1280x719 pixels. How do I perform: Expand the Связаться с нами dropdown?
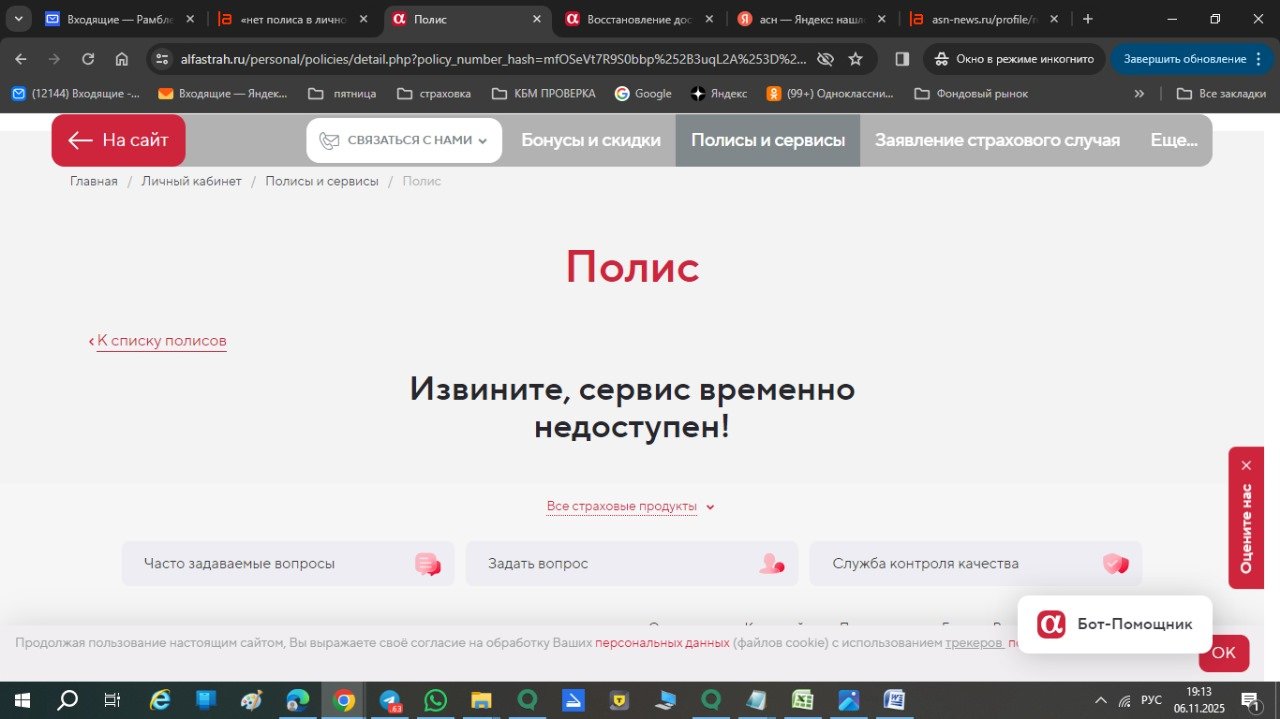(x=404, y=141)
